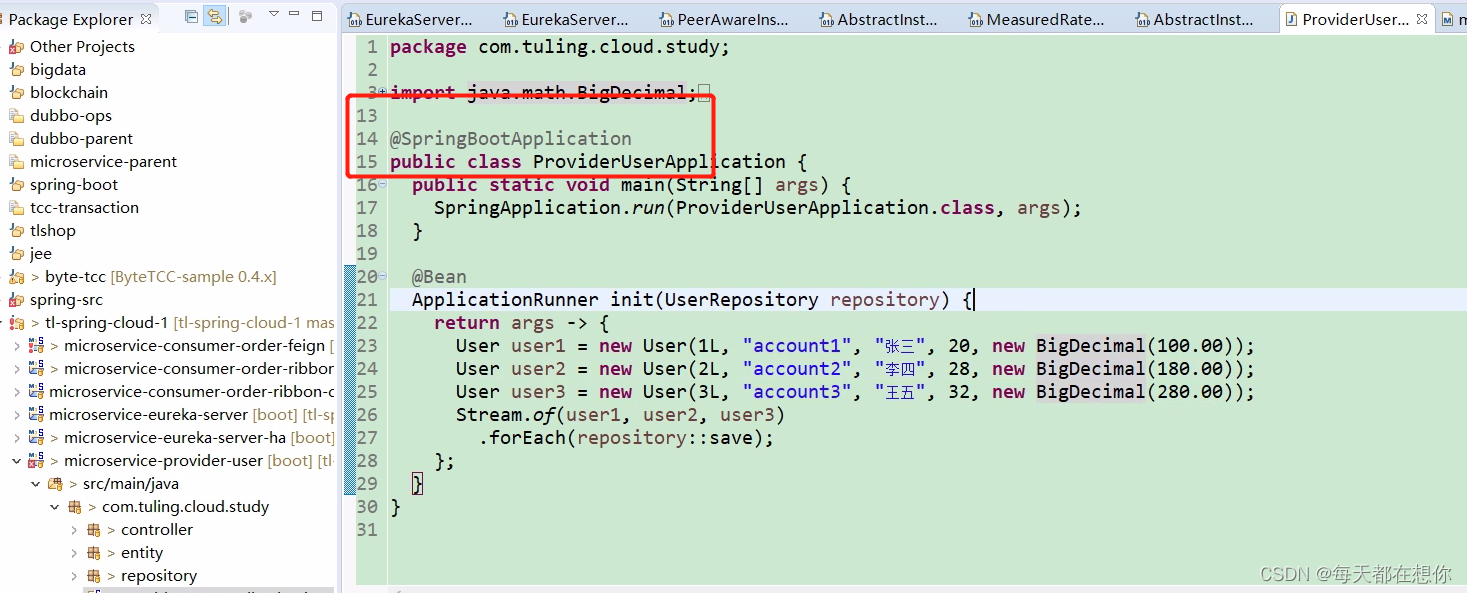Screen dimensions: 1467x593
Task: Click Stream.of(user1, user2, user3) statement
Action: pyautogui.click(x=620, y=415)
